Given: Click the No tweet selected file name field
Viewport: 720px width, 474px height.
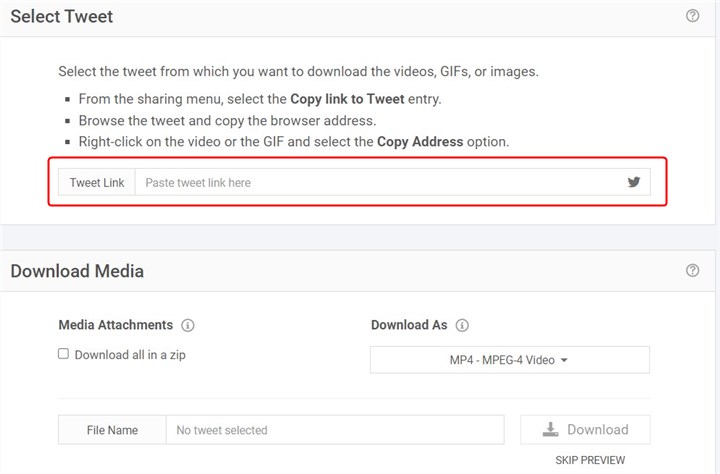Looking at the screenshot, I should [334, 430].
